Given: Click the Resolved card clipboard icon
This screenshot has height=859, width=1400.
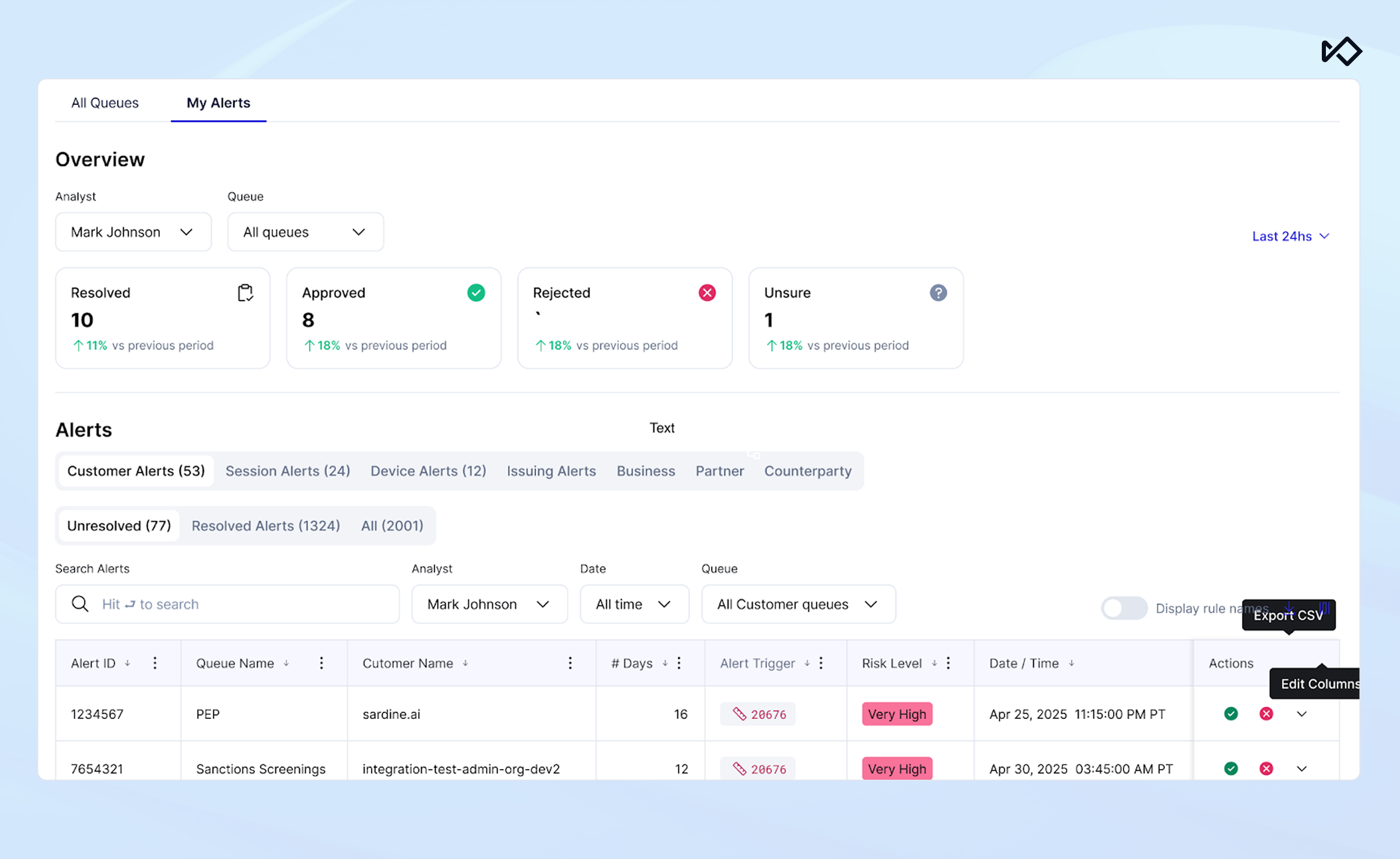Looking at the screenshot, I should [245, 292].
